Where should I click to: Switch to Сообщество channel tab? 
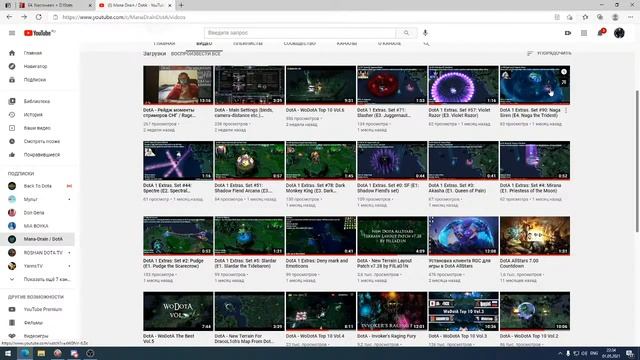pos(300,43)
